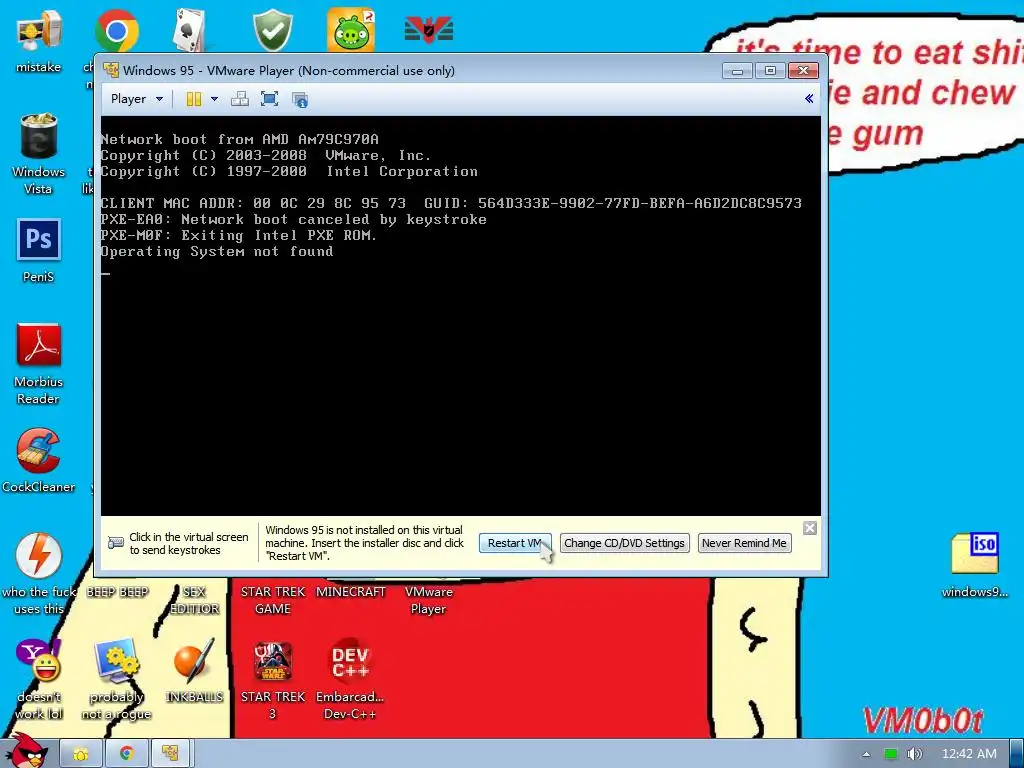Open the Player menu in VMware Player
The width and height of the screenshot is (1024, 768).
136,99
